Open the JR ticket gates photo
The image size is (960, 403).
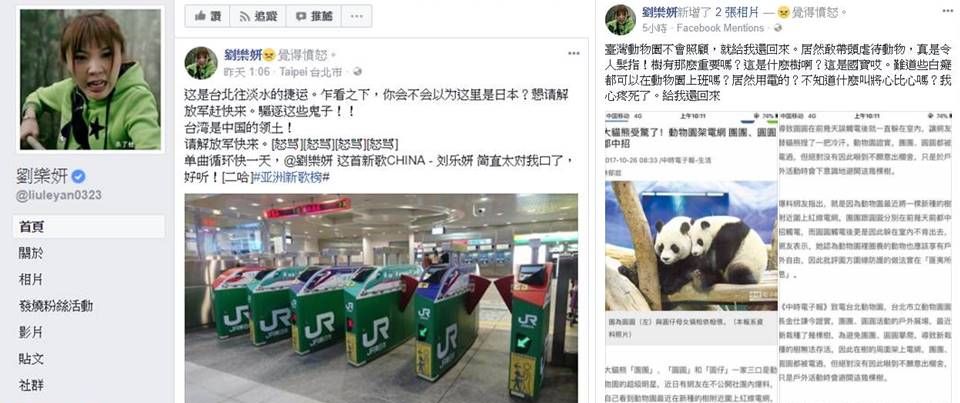click(x=381, y=298)
